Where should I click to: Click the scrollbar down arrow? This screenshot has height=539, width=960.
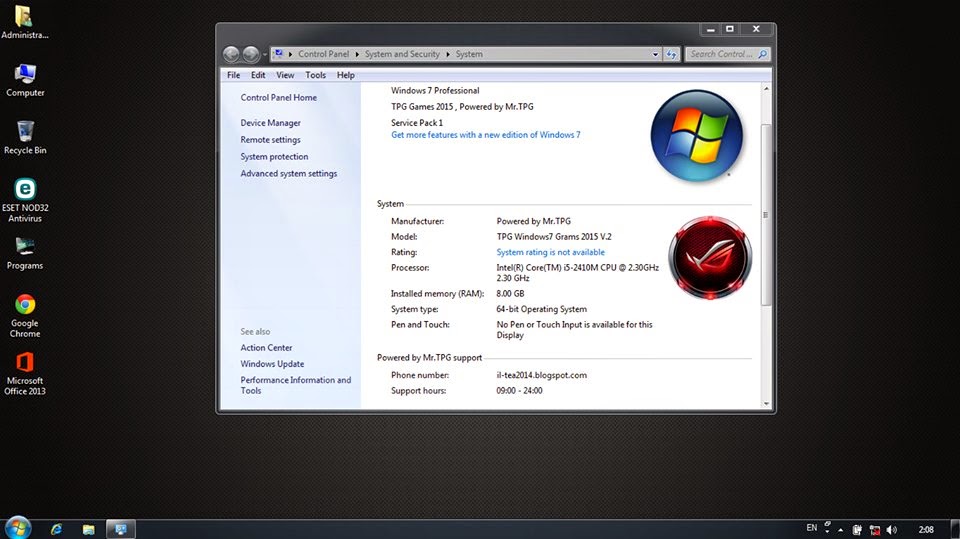pos(766,404)
